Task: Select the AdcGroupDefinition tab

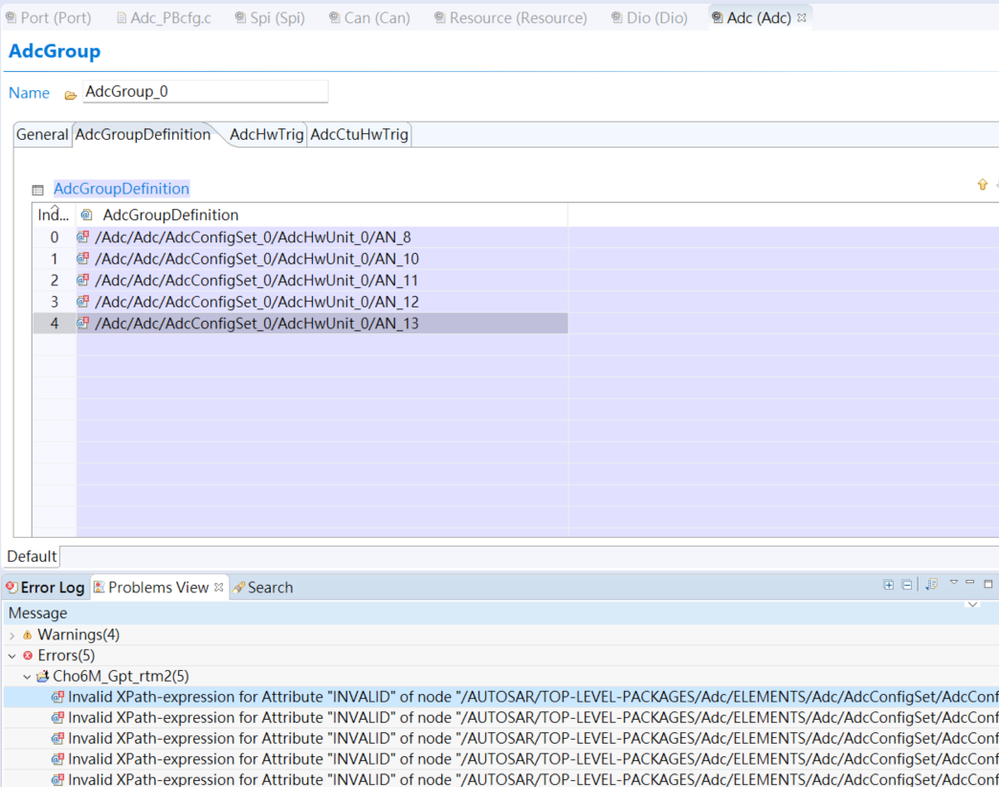Action: click(x=143, y=134)
